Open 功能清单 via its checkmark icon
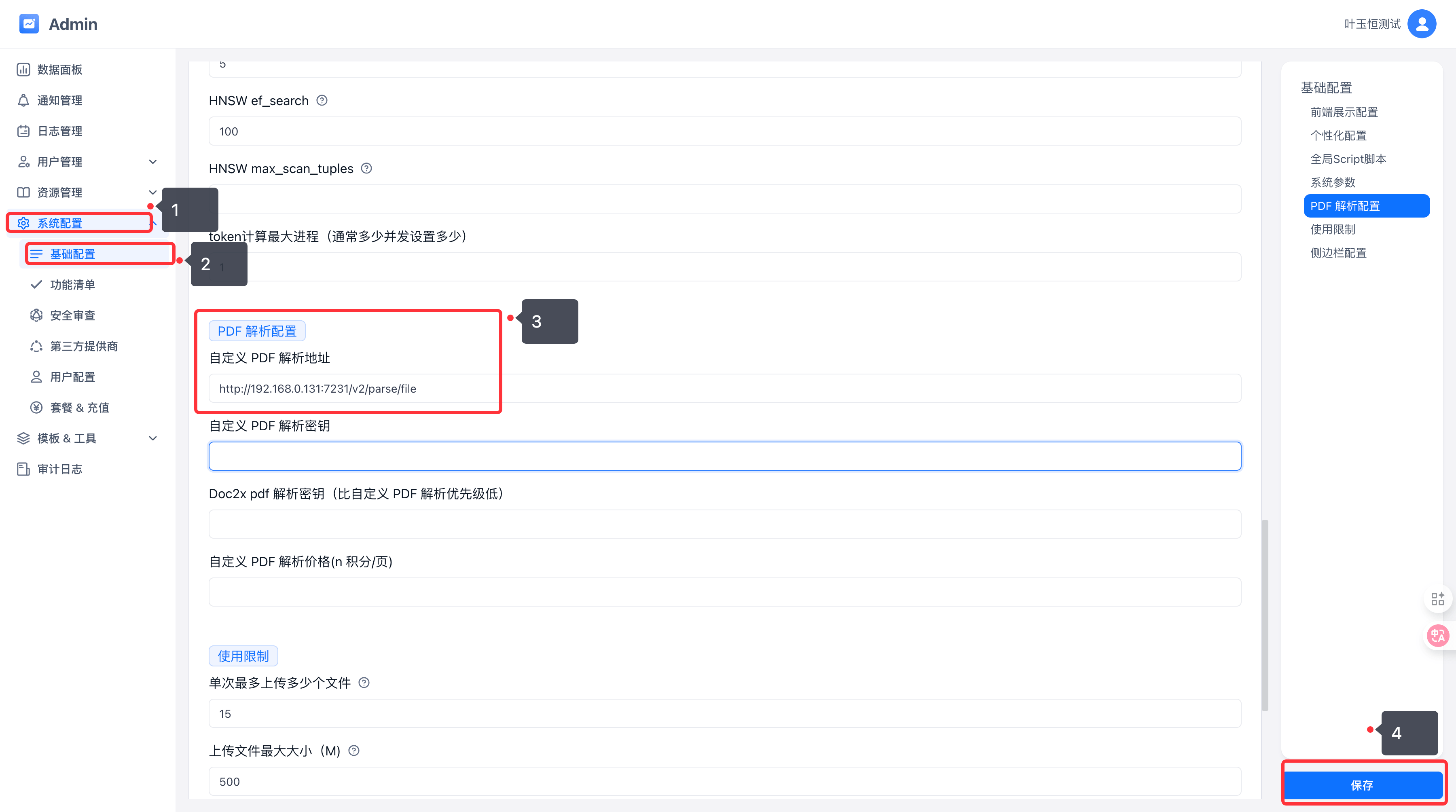Screen dimensions: 1456x812 click(36, 284)
